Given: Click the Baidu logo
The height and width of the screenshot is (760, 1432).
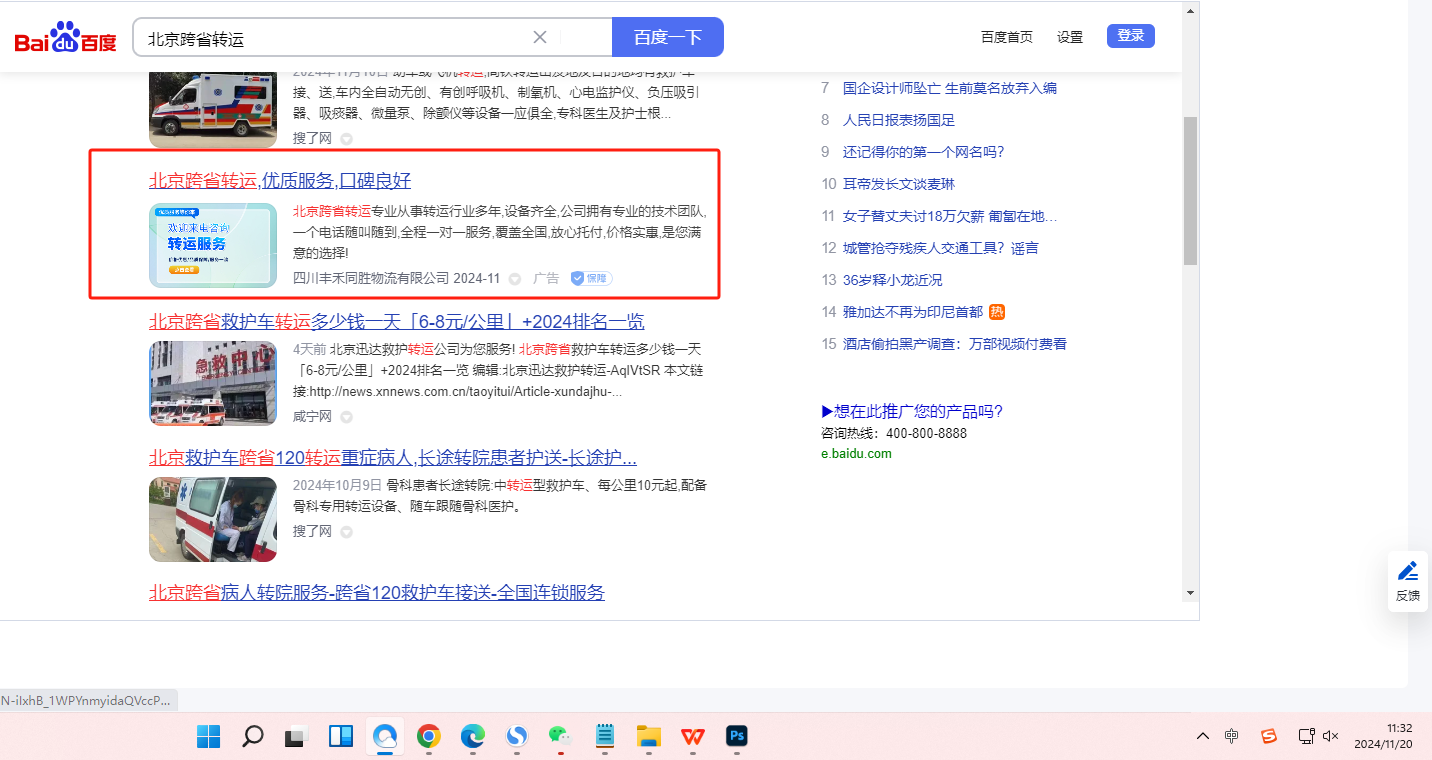Looking at the screenshot, I should point(66,38).
